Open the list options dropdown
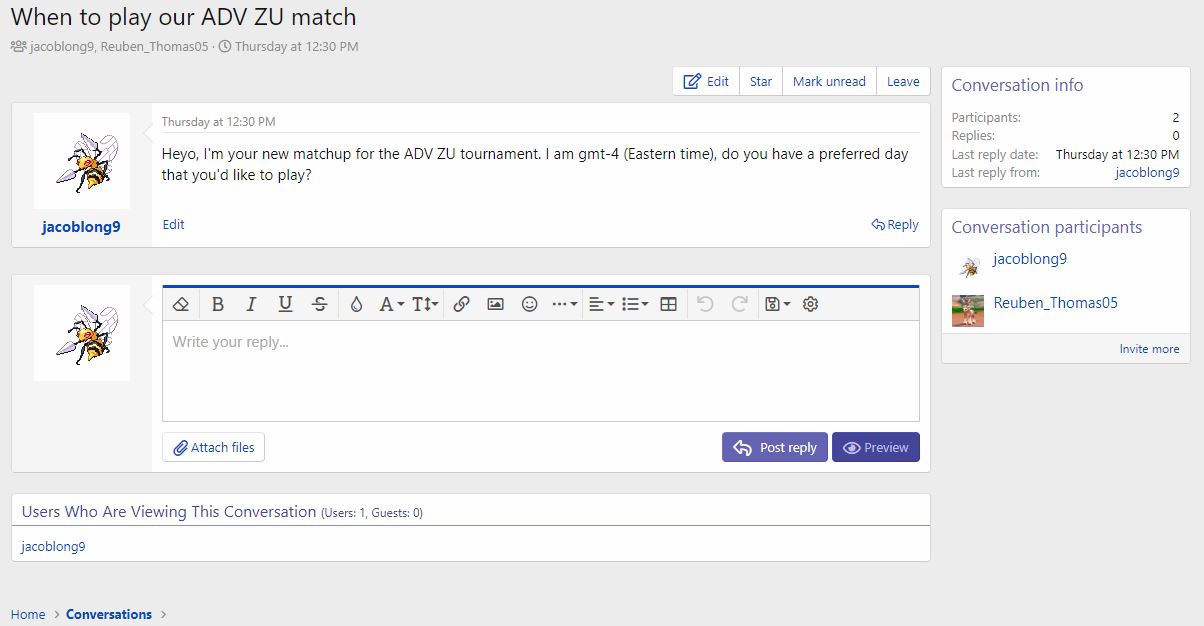 tap(635, 304)
